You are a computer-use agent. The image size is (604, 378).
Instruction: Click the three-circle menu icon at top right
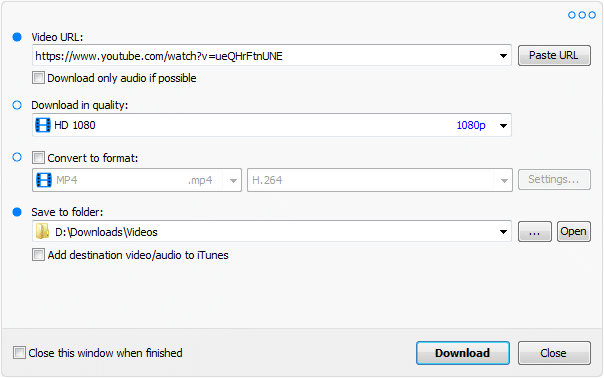582,15
